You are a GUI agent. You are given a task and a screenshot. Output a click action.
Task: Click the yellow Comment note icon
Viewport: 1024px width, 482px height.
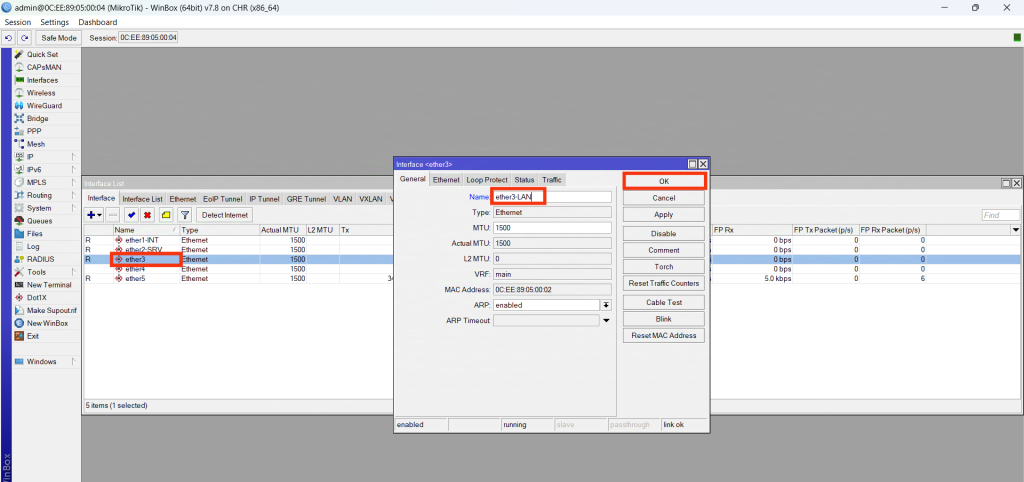coord(165,215)
